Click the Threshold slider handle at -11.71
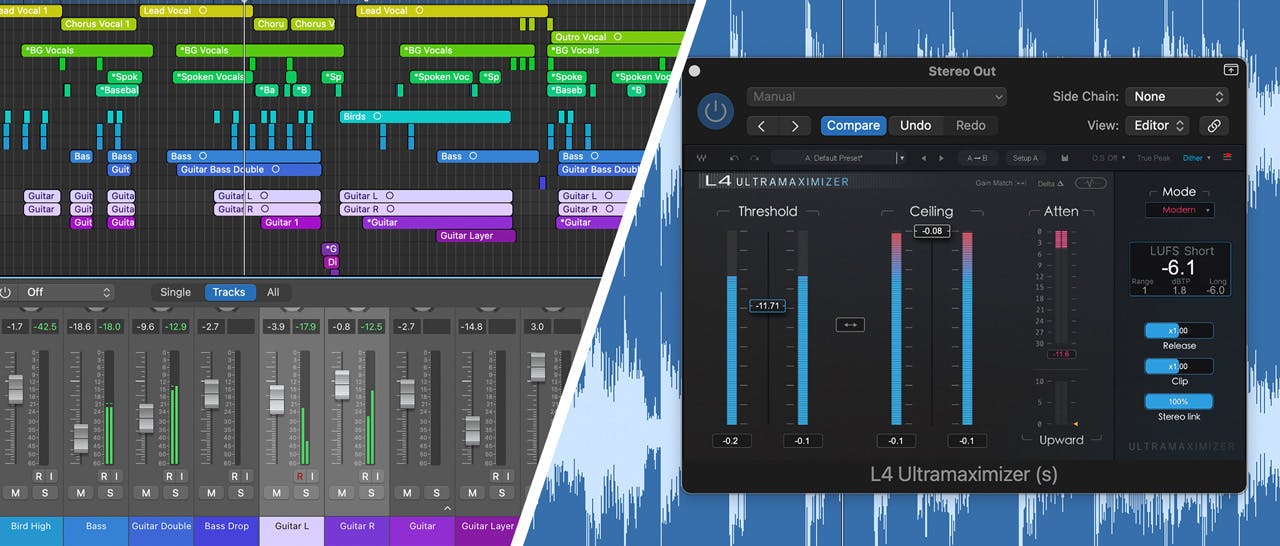 click(767, 306)
